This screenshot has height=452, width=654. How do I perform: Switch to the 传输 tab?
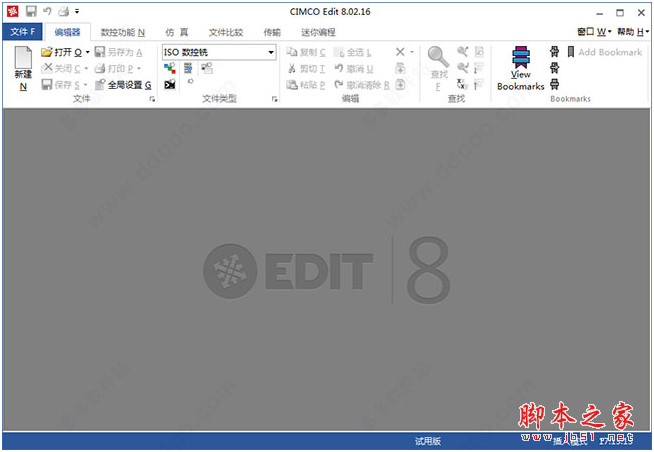(272, 32)
